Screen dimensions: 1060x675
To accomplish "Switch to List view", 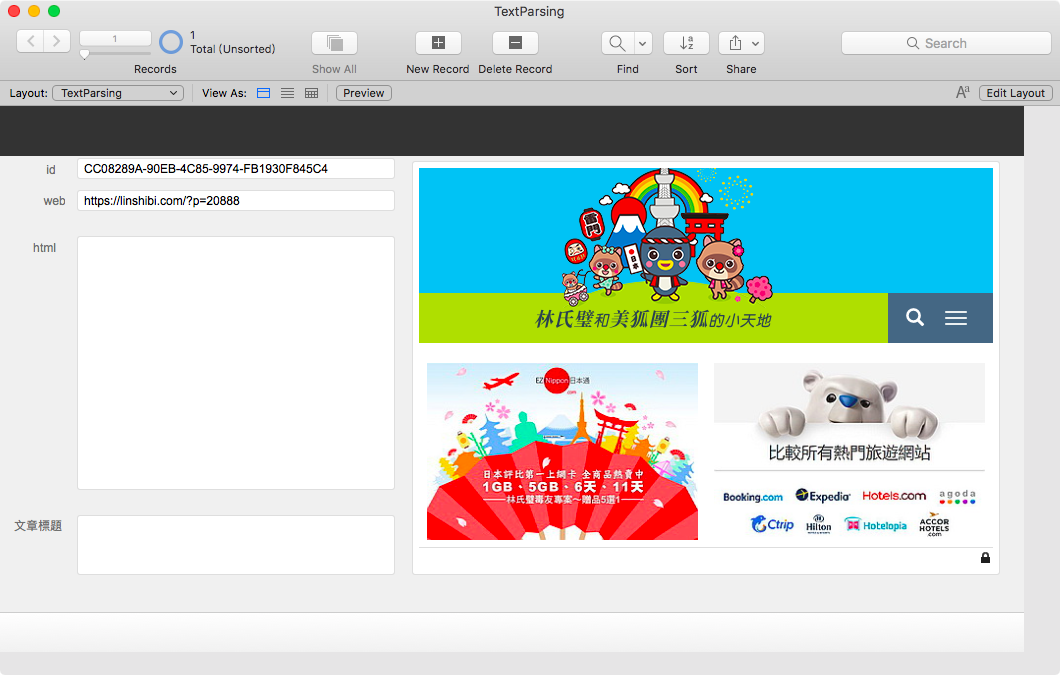I will pos(287,93).
